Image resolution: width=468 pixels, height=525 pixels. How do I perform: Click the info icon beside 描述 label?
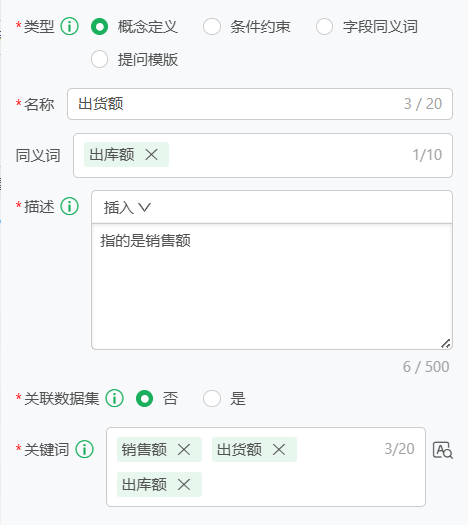tap(70, 206)
